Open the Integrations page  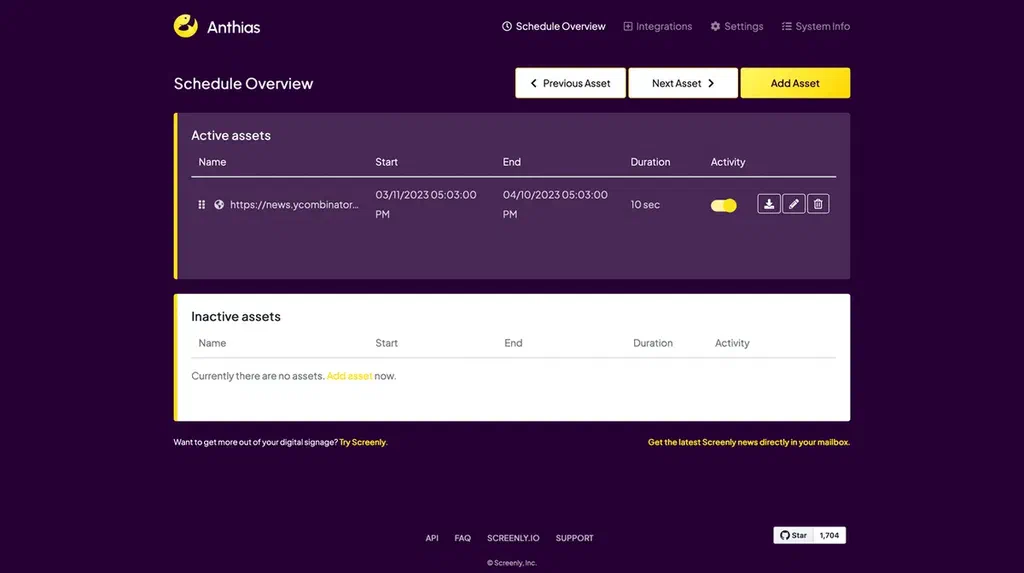pos(658,26)
